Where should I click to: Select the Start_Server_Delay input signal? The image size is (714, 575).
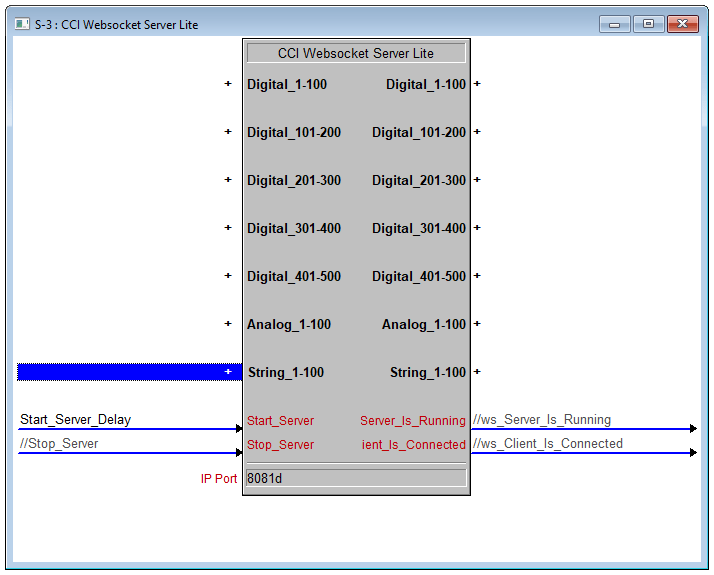click(76, 420)
